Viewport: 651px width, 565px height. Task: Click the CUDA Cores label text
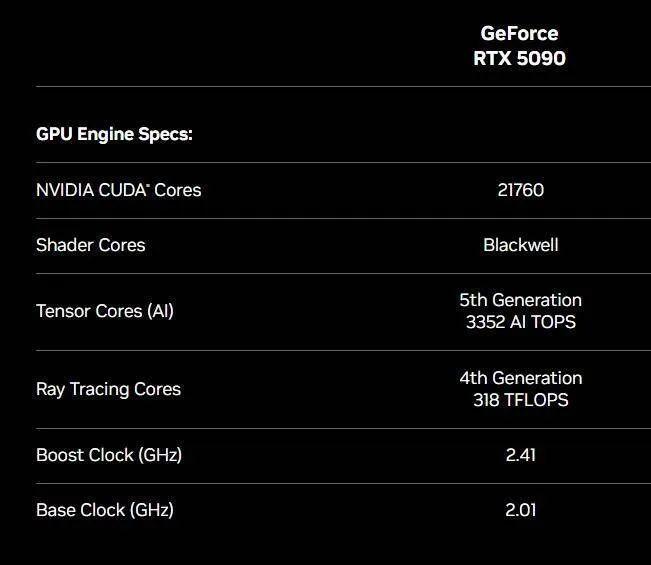[x=152, y=190]
